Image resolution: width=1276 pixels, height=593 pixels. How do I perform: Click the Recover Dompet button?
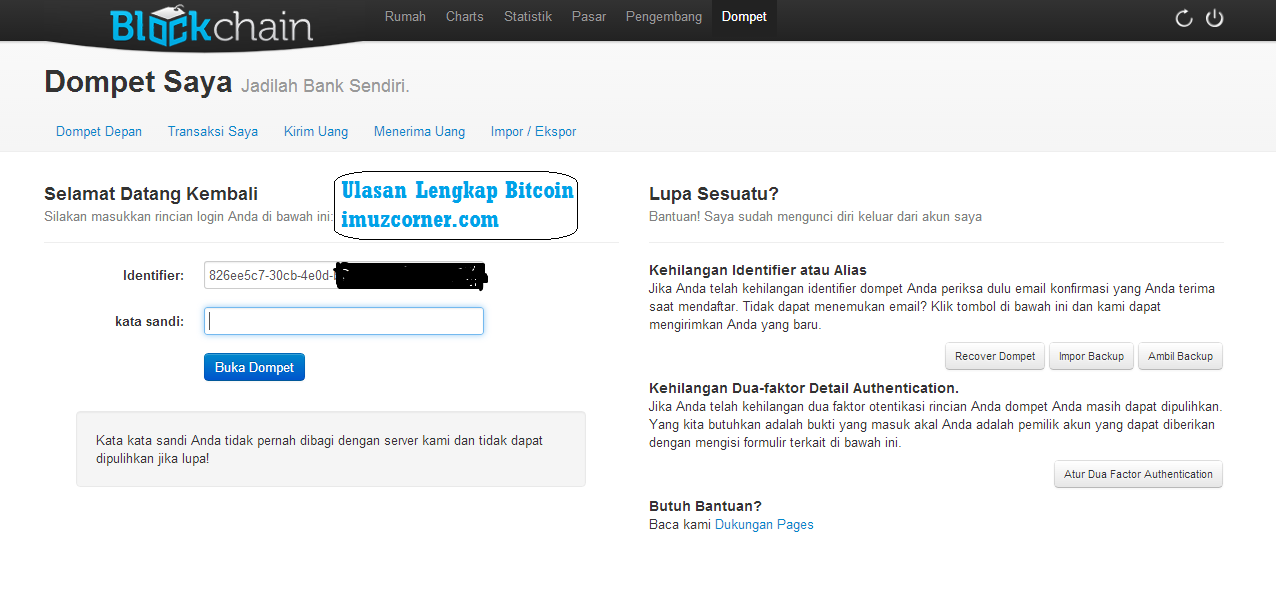pyautogui.click(x=995, y=356)
